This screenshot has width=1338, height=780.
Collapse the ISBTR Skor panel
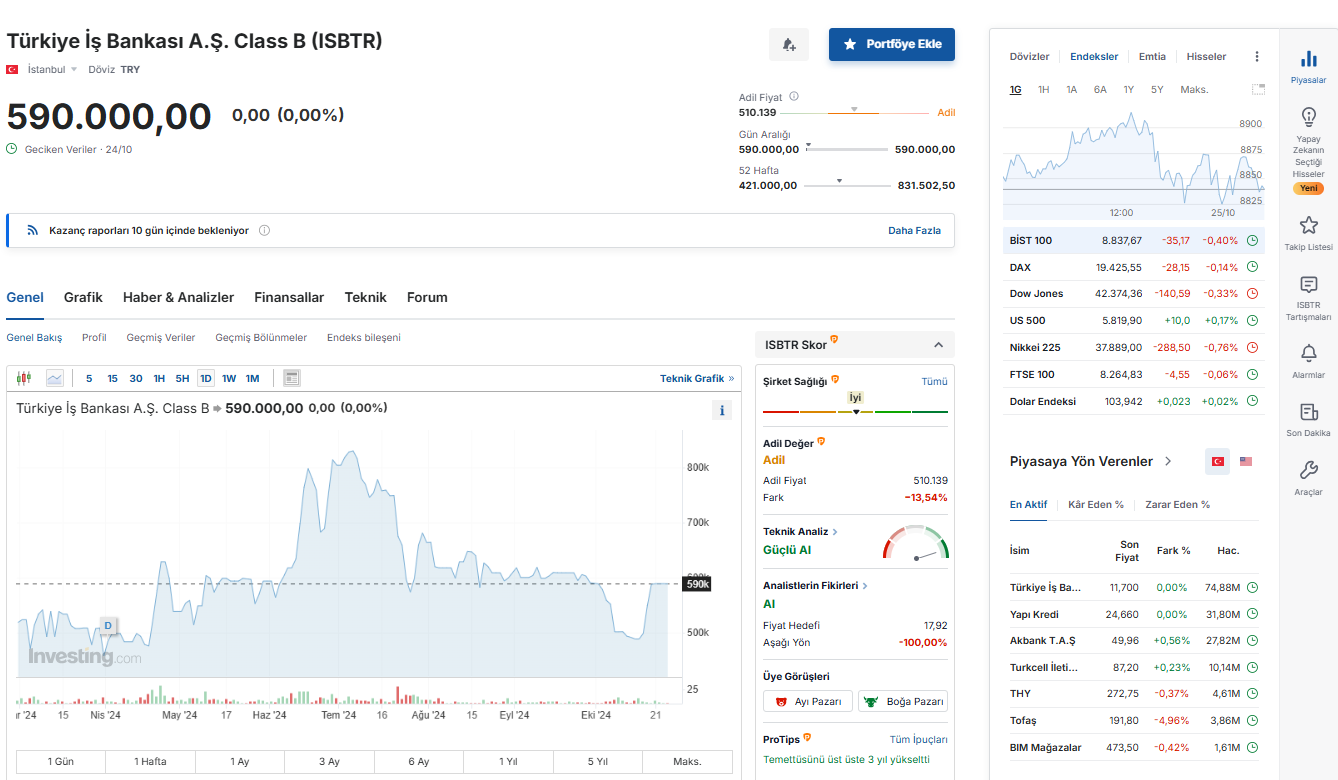tap(938, 345)
